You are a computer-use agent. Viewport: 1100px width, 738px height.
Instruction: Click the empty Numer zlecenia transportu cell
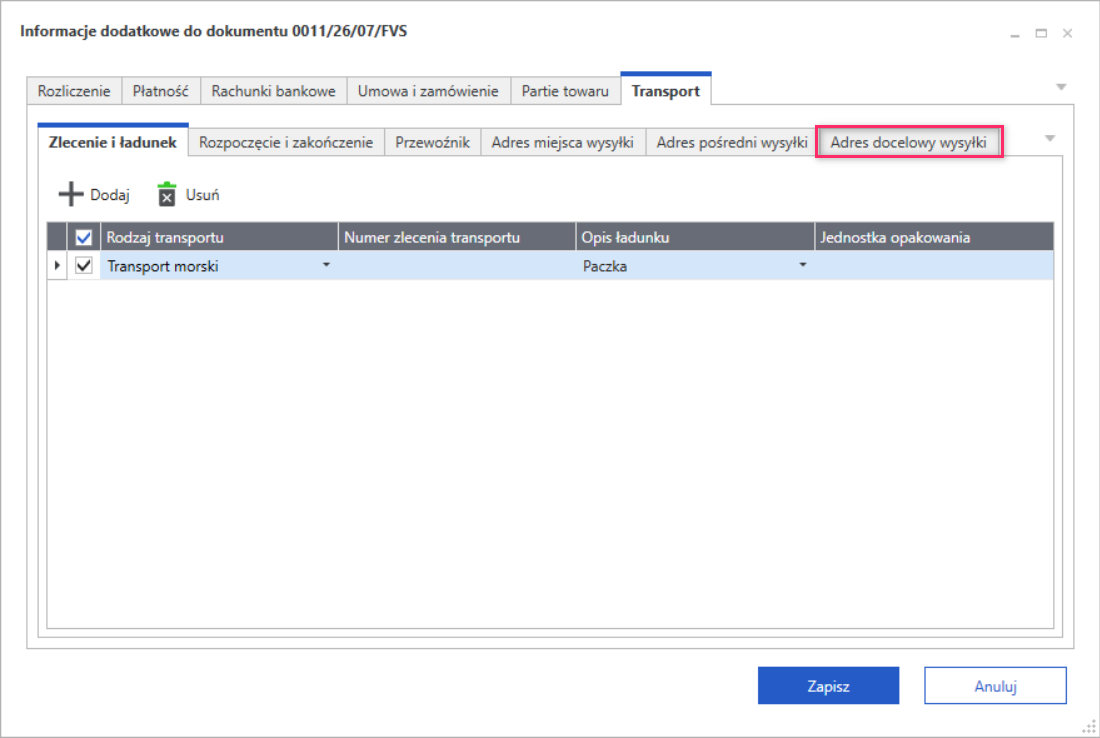[x=457, y=265]
